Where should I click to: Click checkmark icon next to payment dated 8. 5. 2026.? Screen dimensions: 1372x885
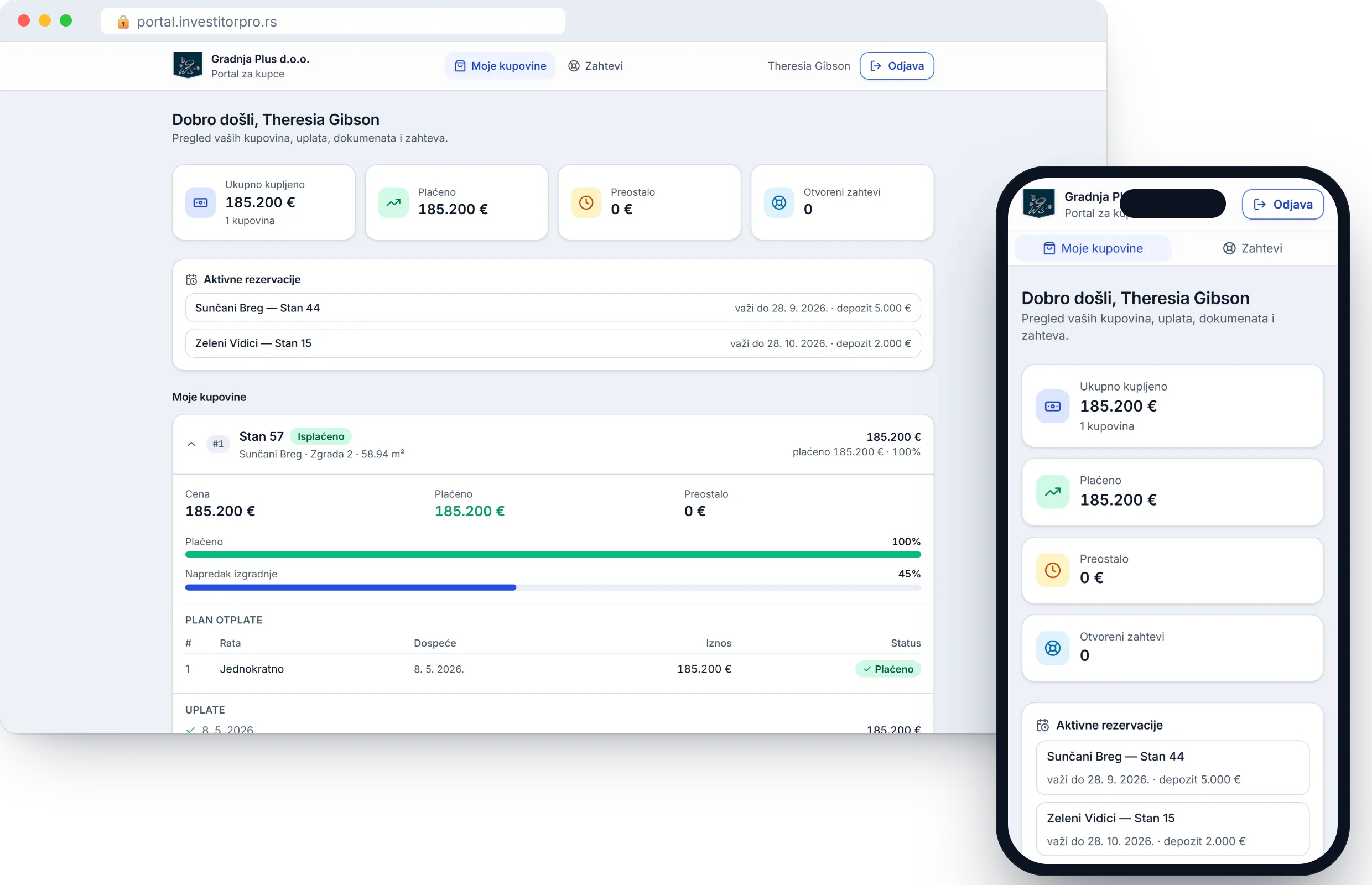point(191,730)
